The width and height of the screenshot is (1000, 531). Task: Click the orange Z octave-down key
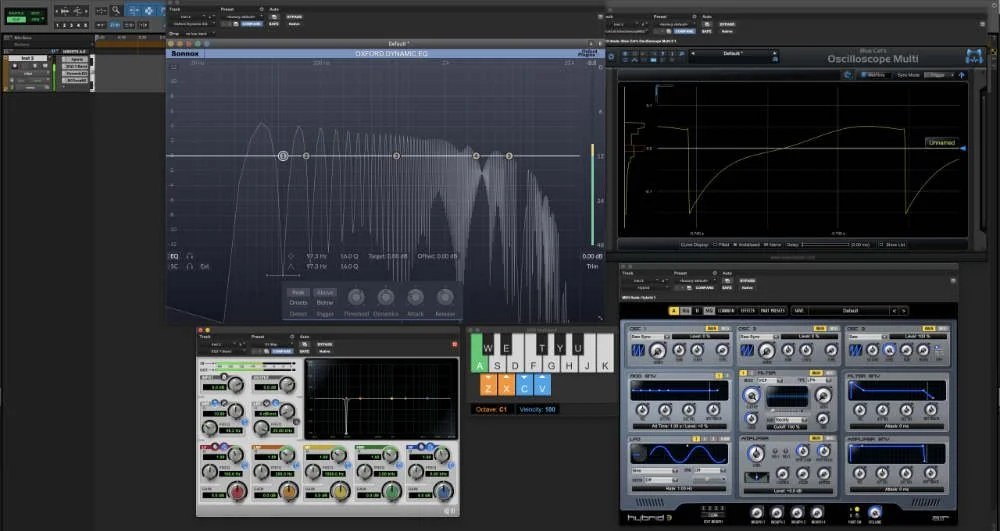(x=488, y=385)
